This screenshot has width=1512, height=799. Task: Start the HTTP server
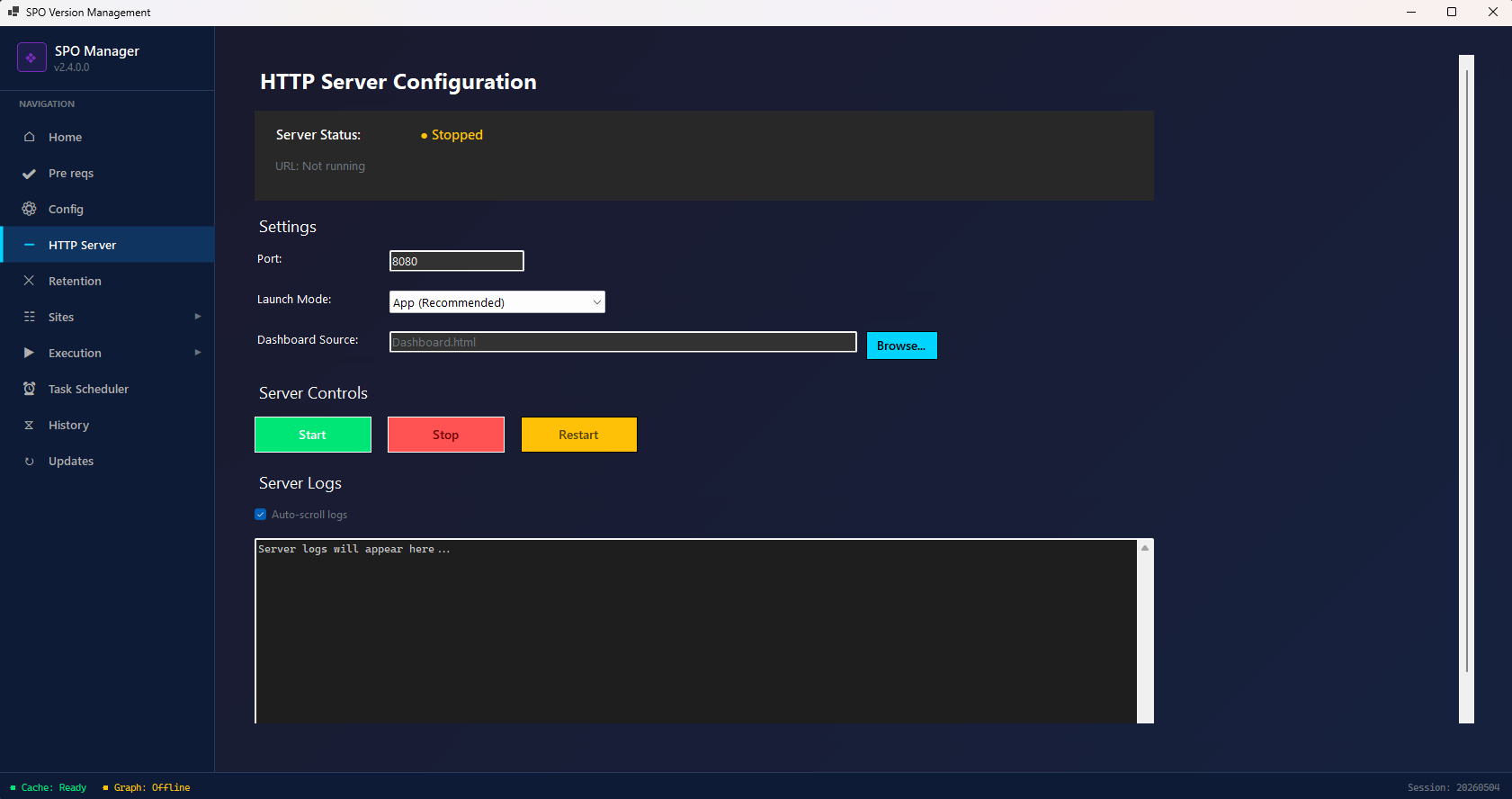click(x=313, y=435)
